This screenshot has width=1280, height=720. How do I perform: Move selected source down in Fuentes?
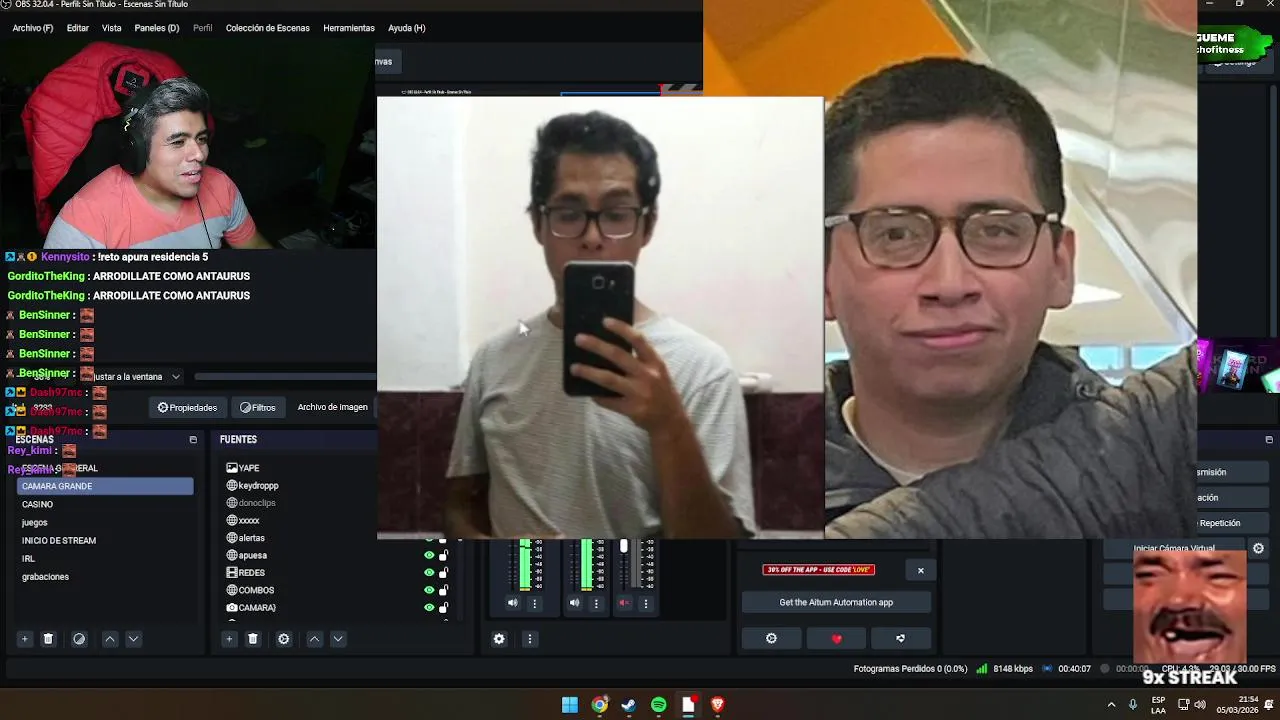click(x=338, y=639)
